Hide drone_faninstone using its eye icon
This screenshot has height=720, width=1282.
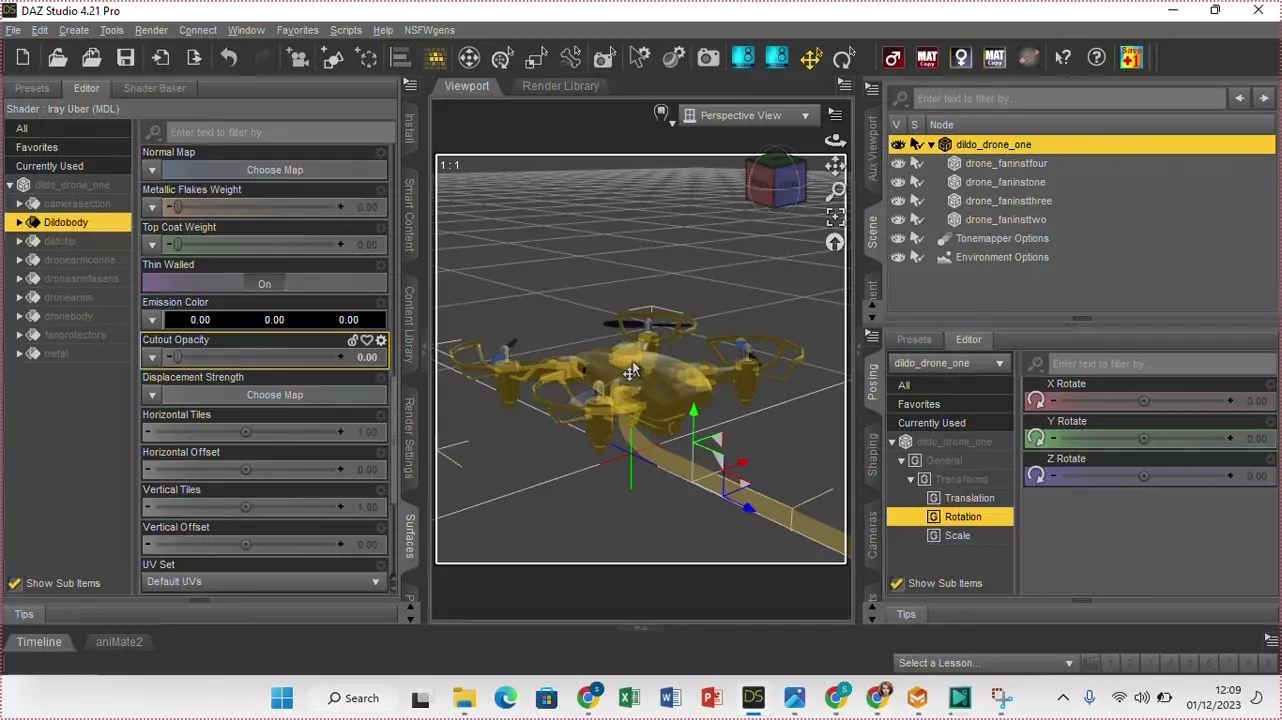[898, 182]
